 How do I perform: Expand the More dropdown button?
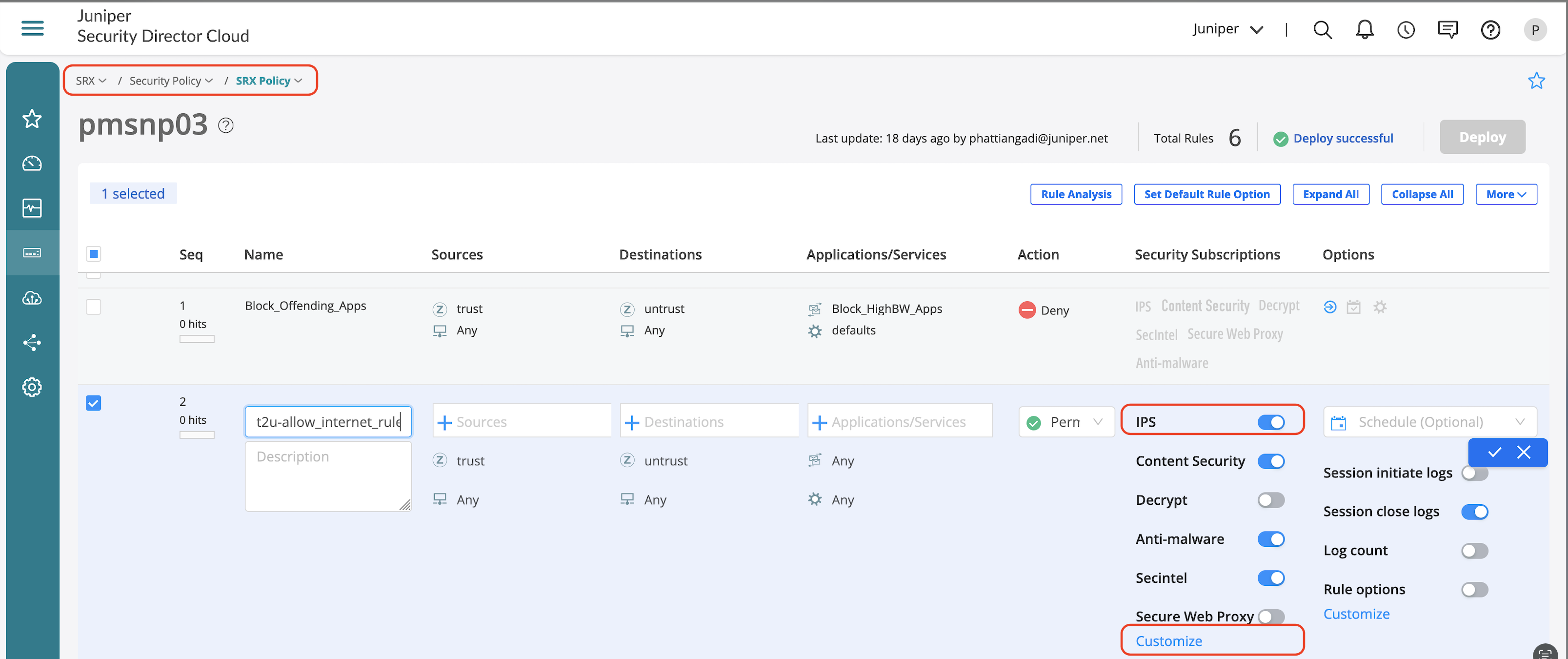click(1506, 194)
